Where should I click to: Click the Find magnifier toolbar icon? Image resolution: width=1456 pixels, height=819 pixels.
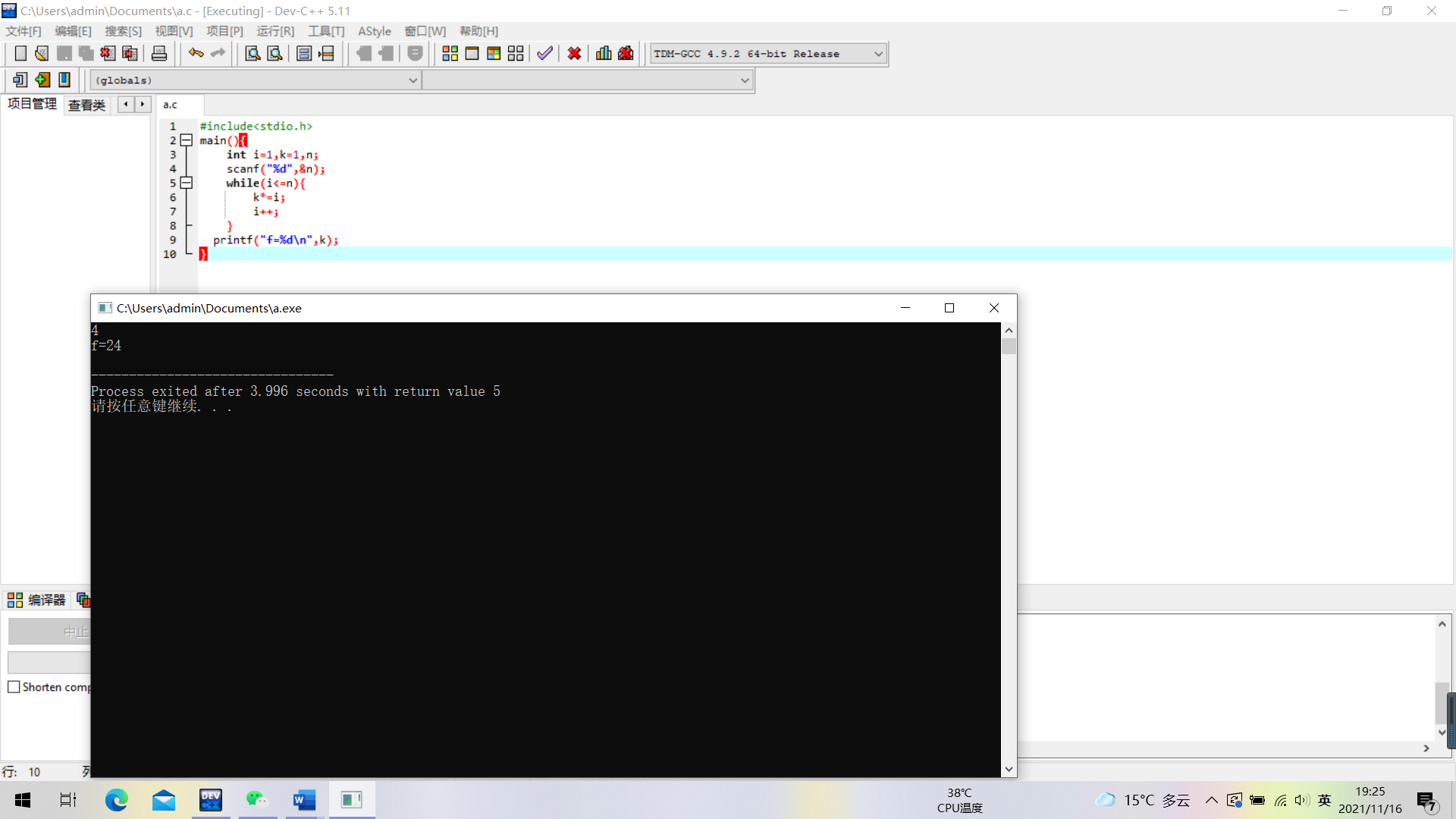click(253, 54)
